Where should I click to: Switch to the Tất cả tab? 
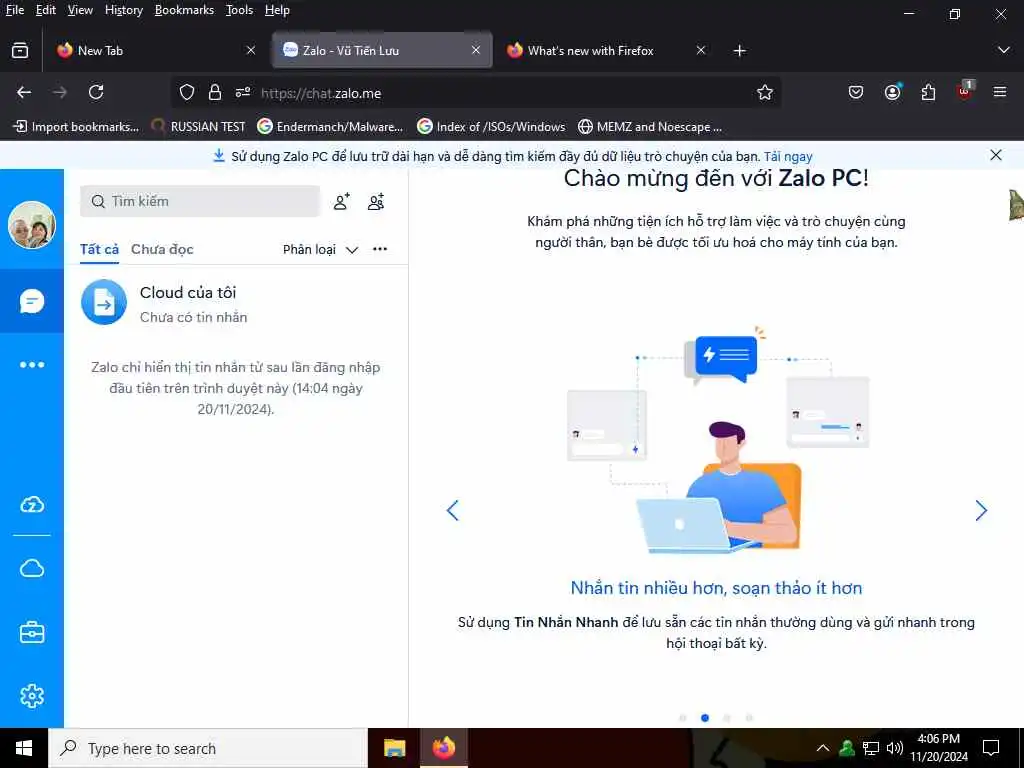click(x=99, y=249)
